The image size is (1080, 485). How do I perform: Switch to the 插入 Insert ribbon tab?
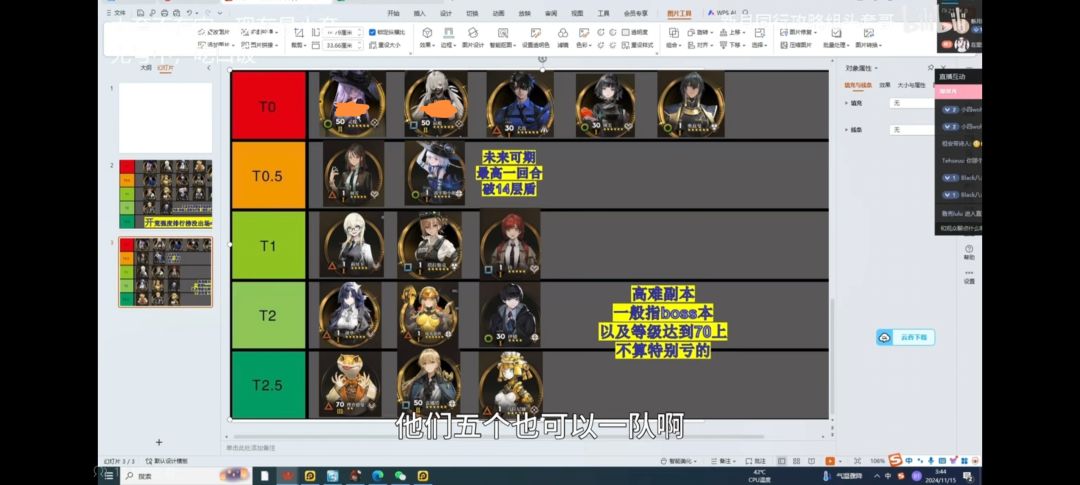point(419,14)
